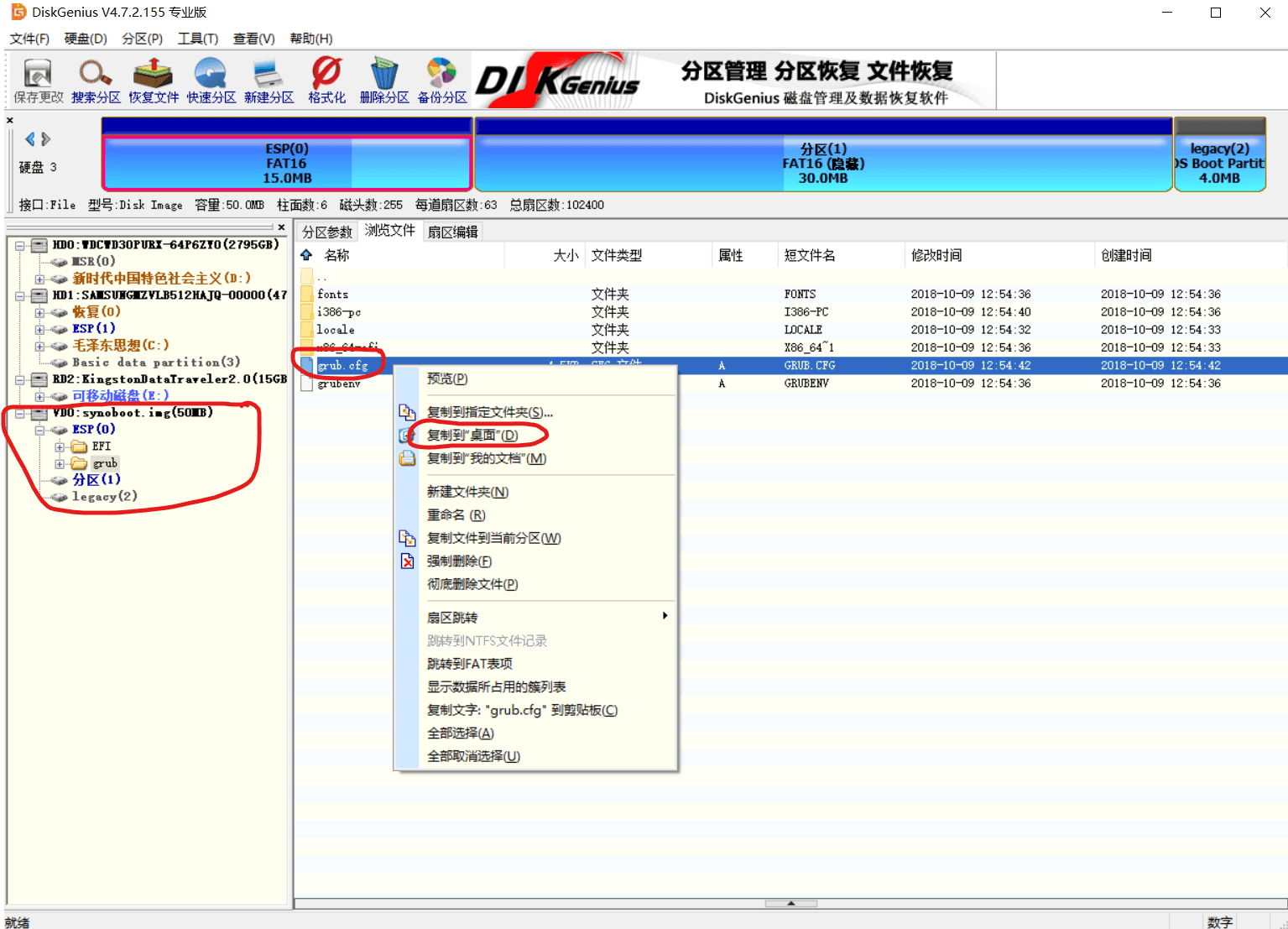Click Backup Partition (备份分区) icon

pyautogui.click(x=442, y=81)
